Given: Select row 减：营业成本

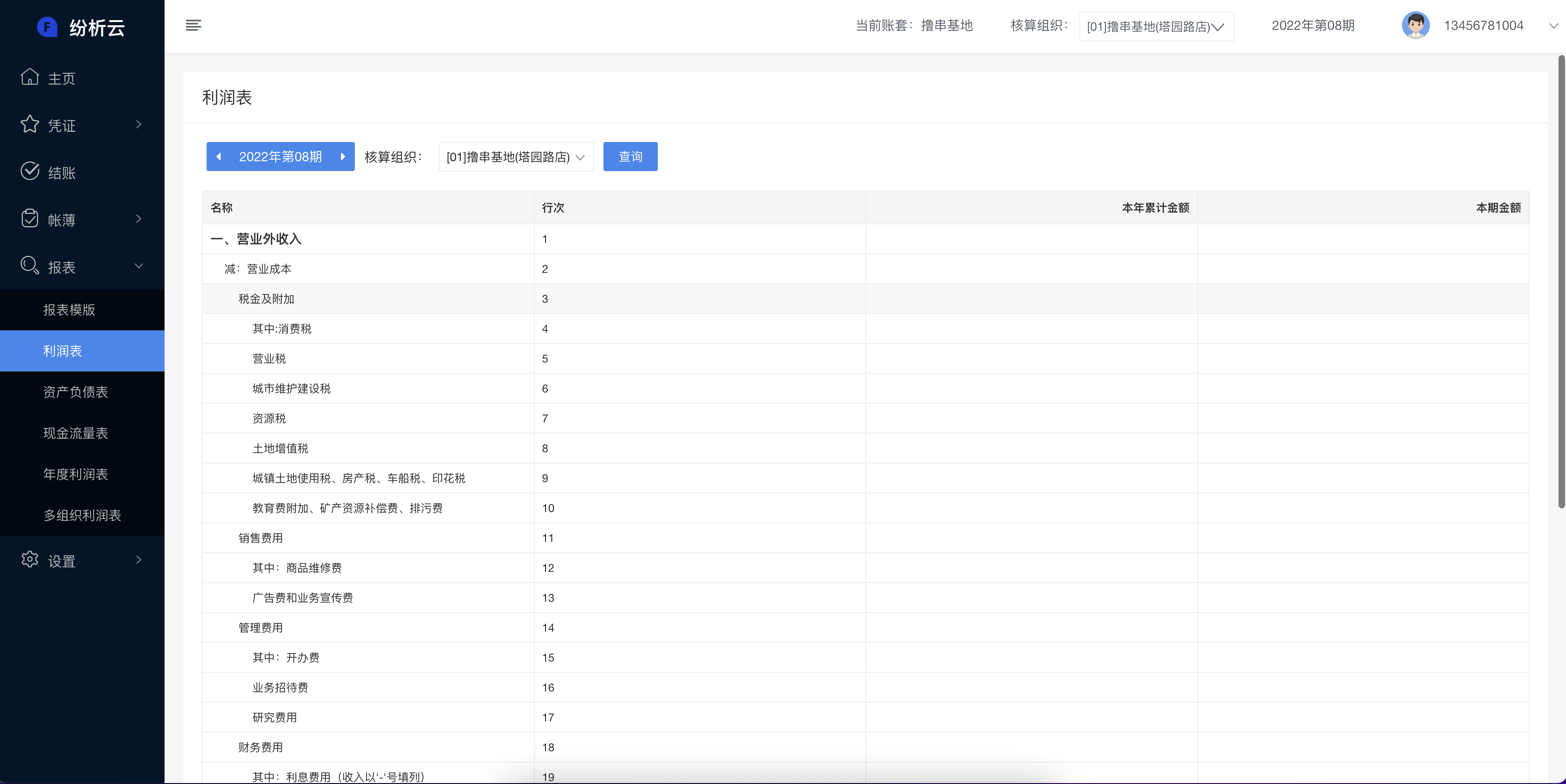Looking at the screenshot, I should 866,269.
